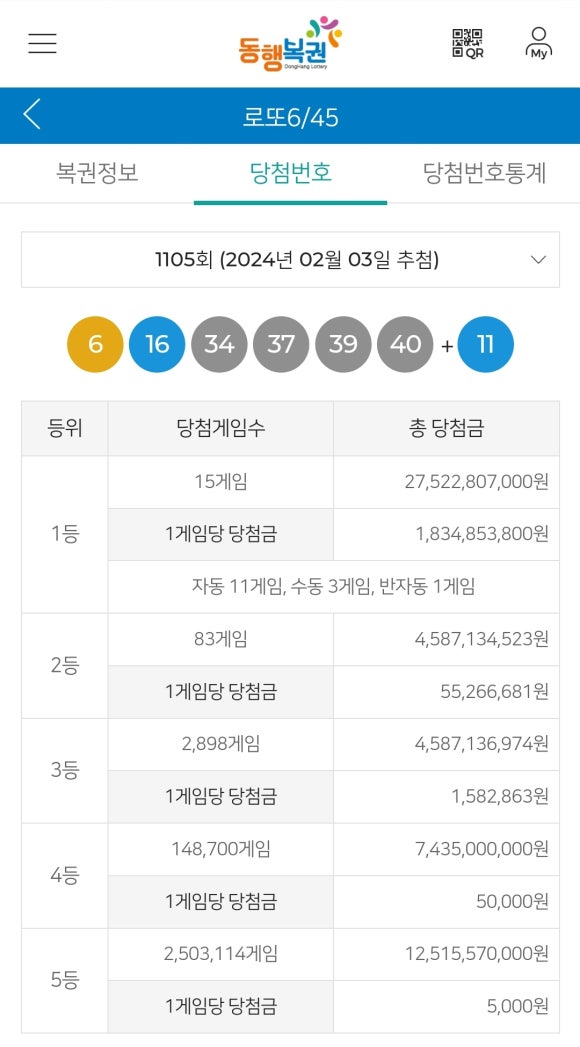580x1047 pixels.
Task: Click the 5등 rank cell
Action: pos(65,980)
